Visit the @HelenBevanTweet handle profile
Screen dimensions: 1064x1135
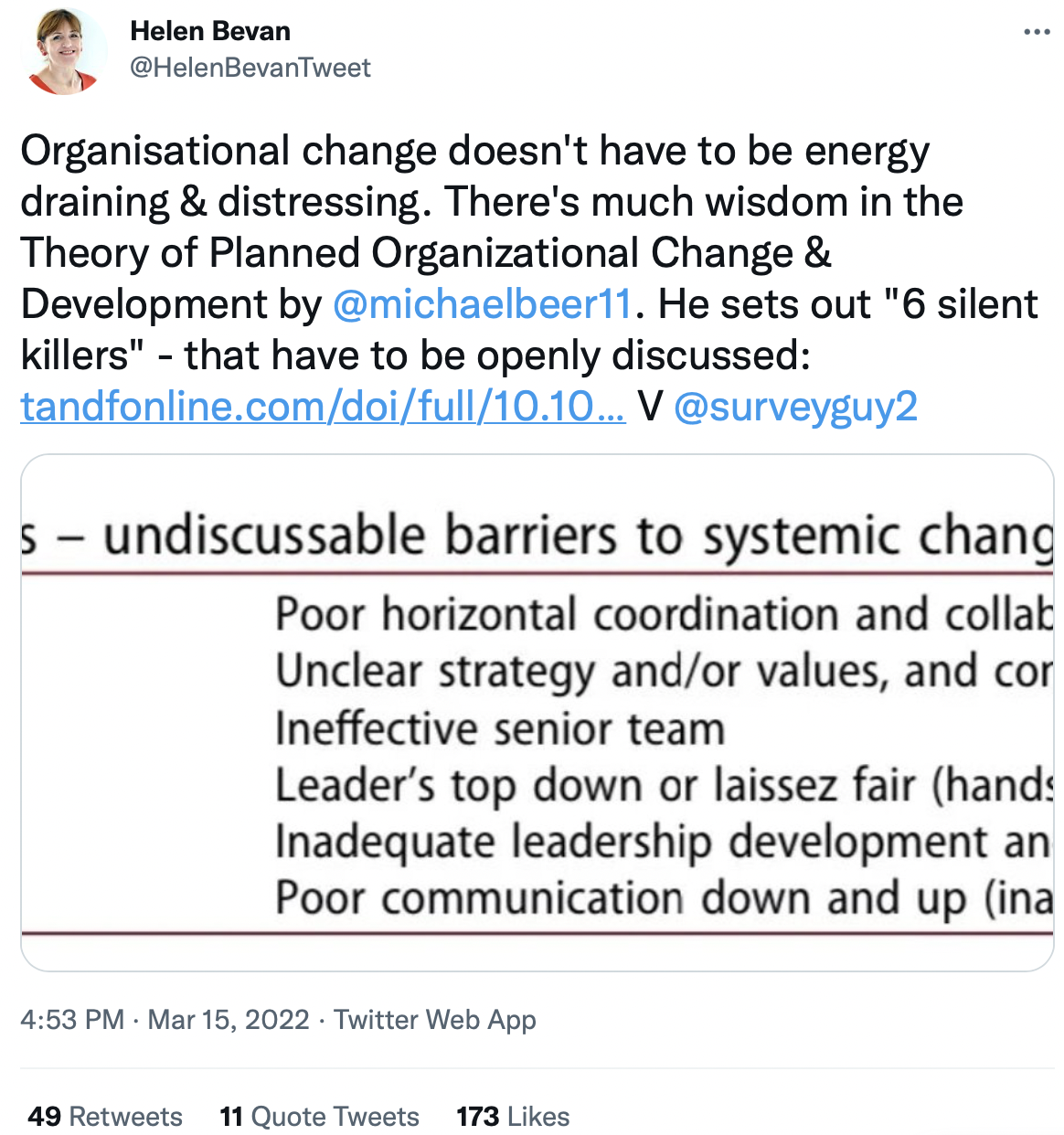pos(250,68)
